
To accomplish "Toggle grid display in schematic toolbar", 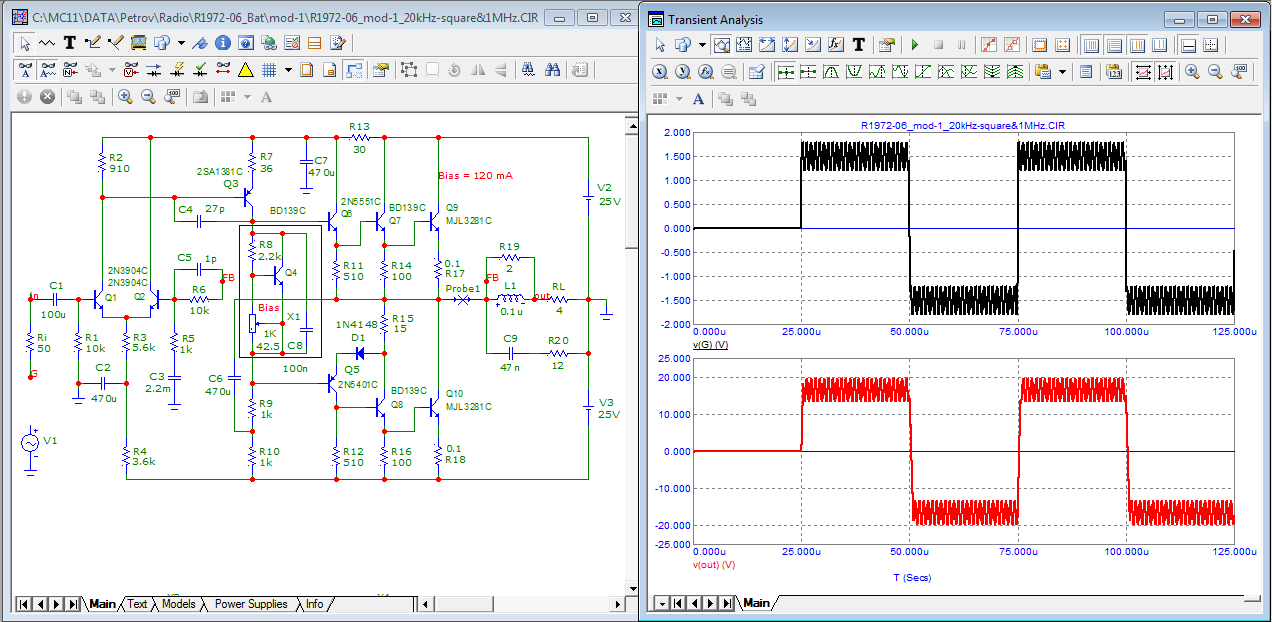I will point(268,70).
